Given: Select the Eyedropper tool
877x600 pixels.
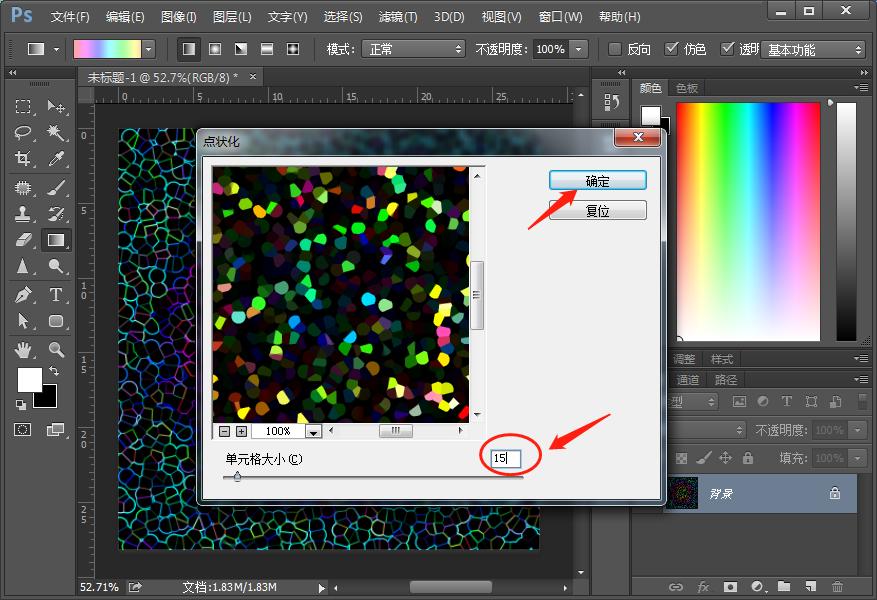Looking at the screenshot, I should [56, 160].
